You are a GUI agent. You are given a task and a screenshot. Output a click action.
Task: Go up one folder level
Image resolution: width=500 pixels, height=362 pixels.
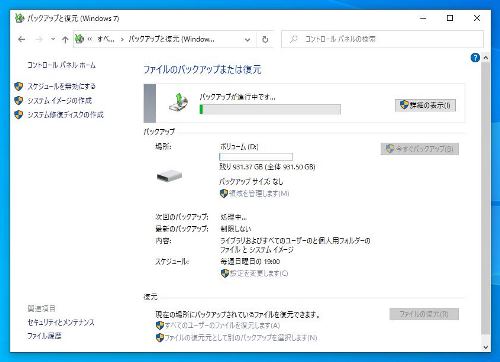click(65, 40)
